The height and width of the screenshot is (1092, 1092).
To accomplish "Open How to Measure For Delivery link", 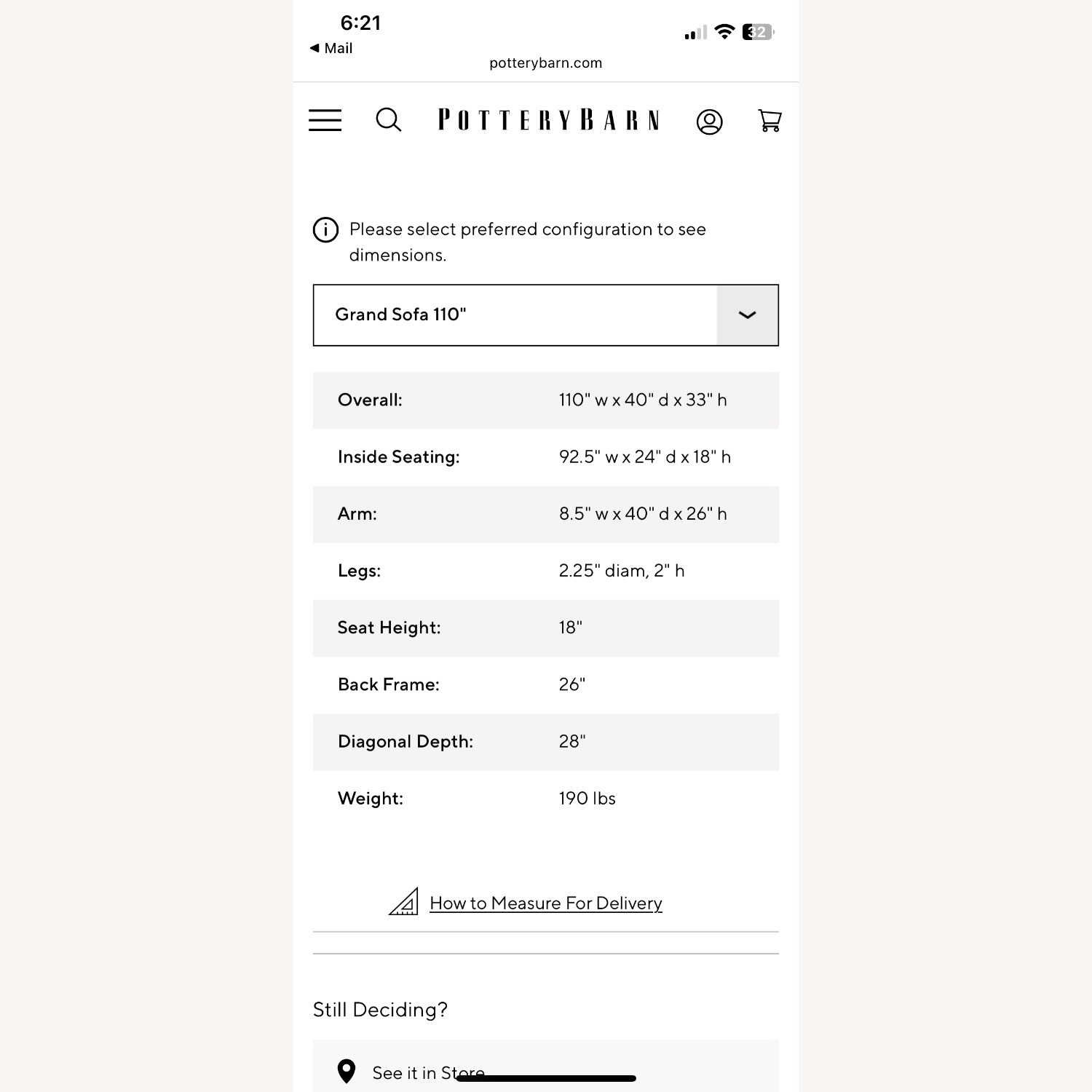I will pos(545,903).
